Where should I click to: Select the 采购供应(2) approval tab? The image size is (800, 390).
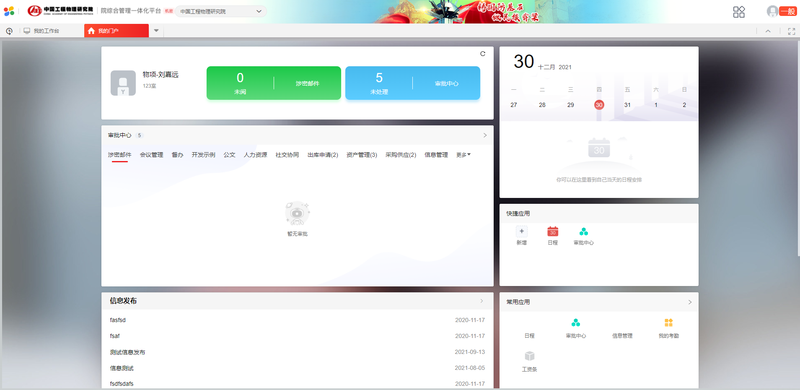point(401,155)
